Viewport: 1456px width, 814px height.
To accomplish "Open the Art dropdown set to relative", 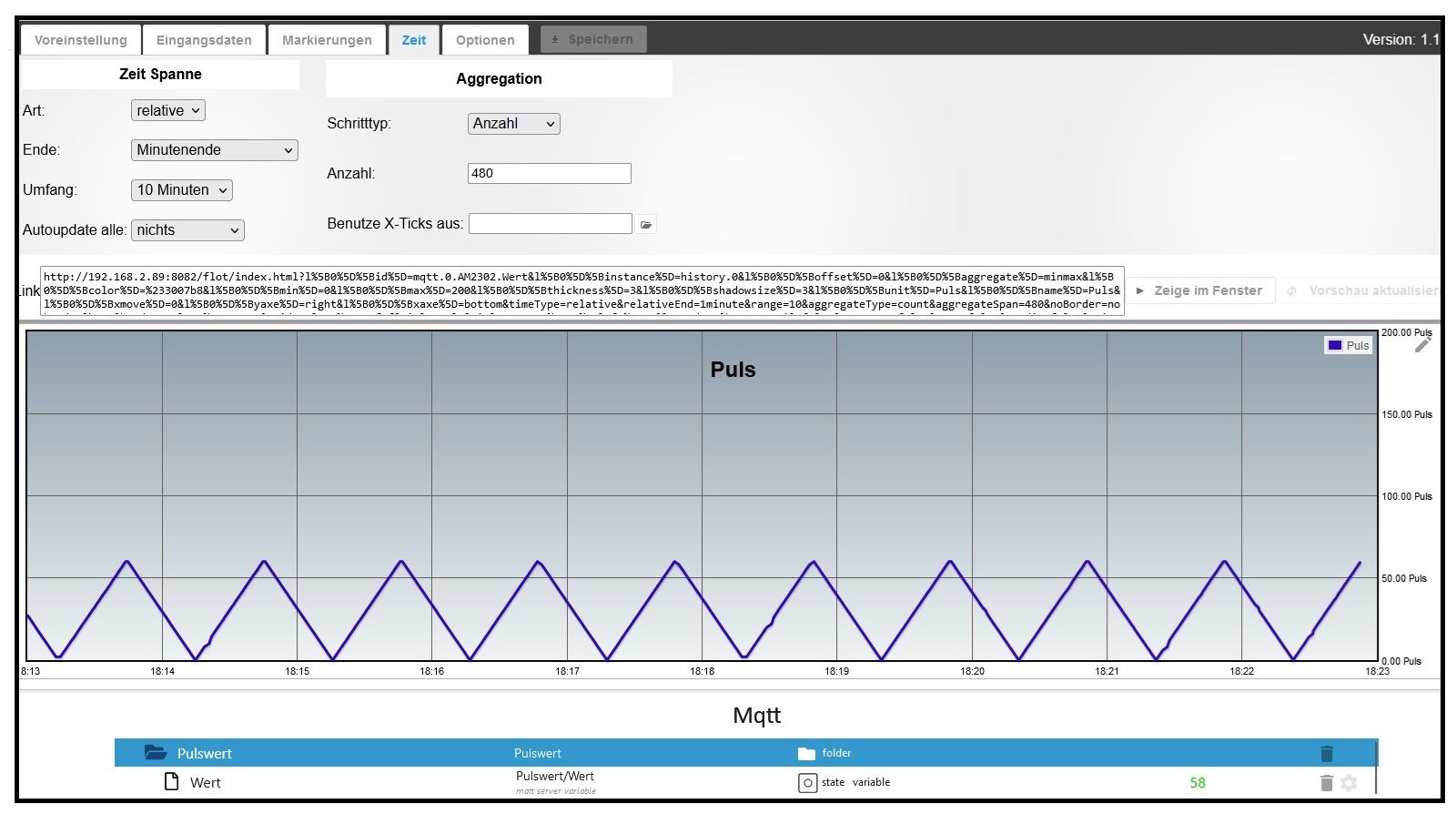I will point(168,110).
